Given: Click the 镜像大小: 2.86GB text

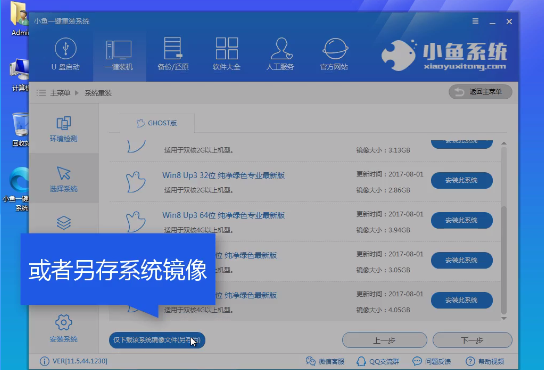Looking at the screenshot, I should pyautogui.click(x=383, y=190).
